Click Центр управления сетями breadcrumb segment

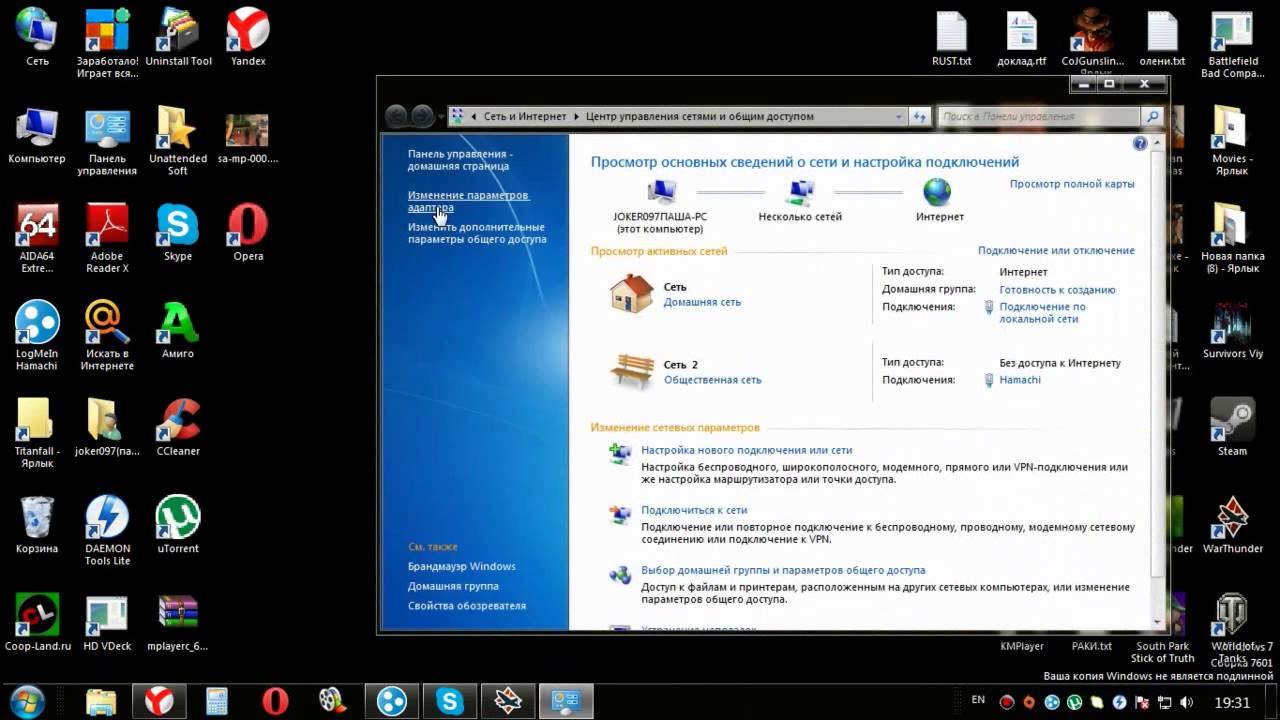pyautogui.click(x=699, y=116)
